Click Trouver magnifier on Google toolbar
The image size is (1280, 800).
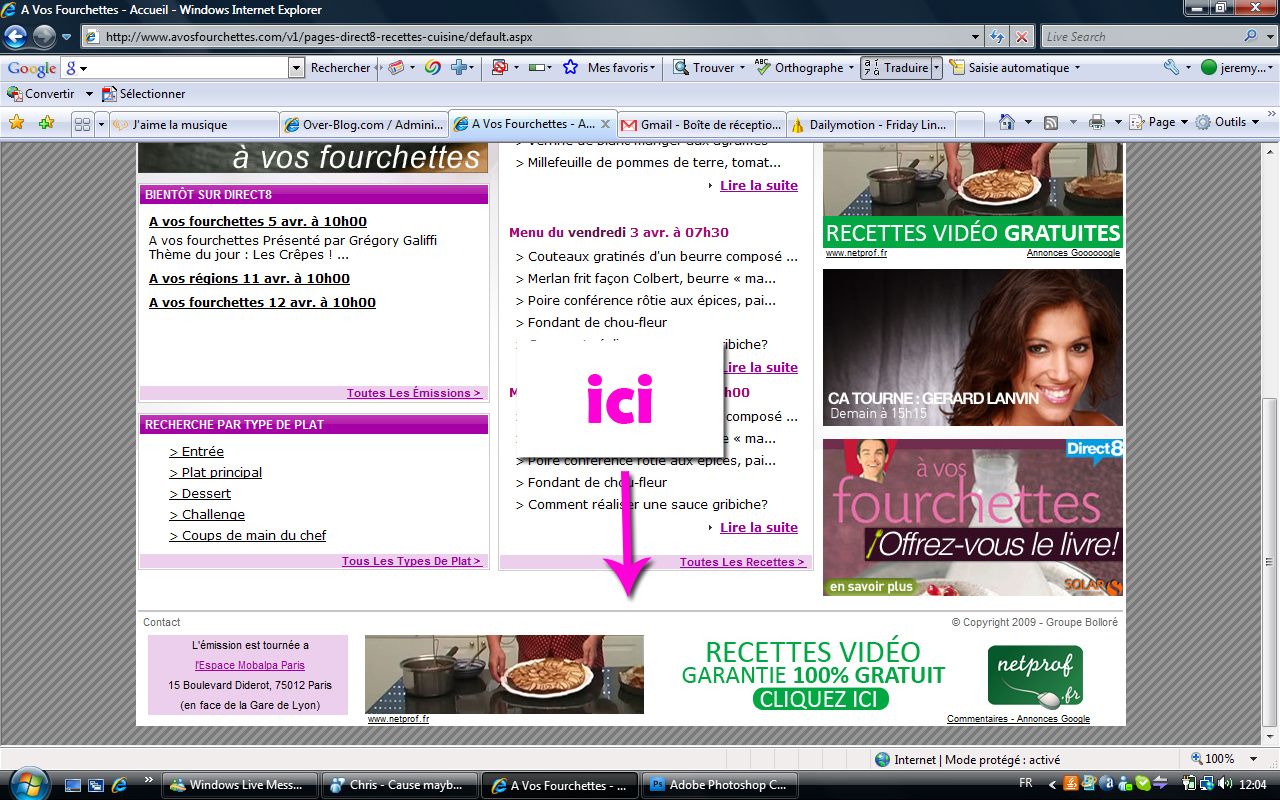[705, 68]
